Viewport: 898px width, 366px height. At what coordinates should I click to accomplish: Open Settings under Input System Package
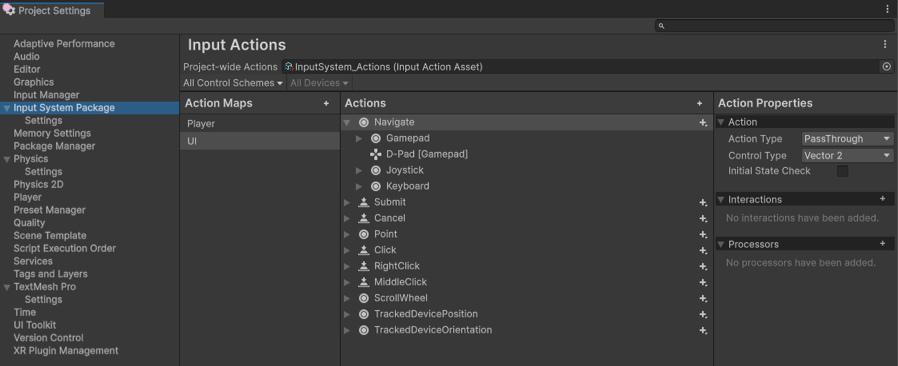click(x=44, y=120)
